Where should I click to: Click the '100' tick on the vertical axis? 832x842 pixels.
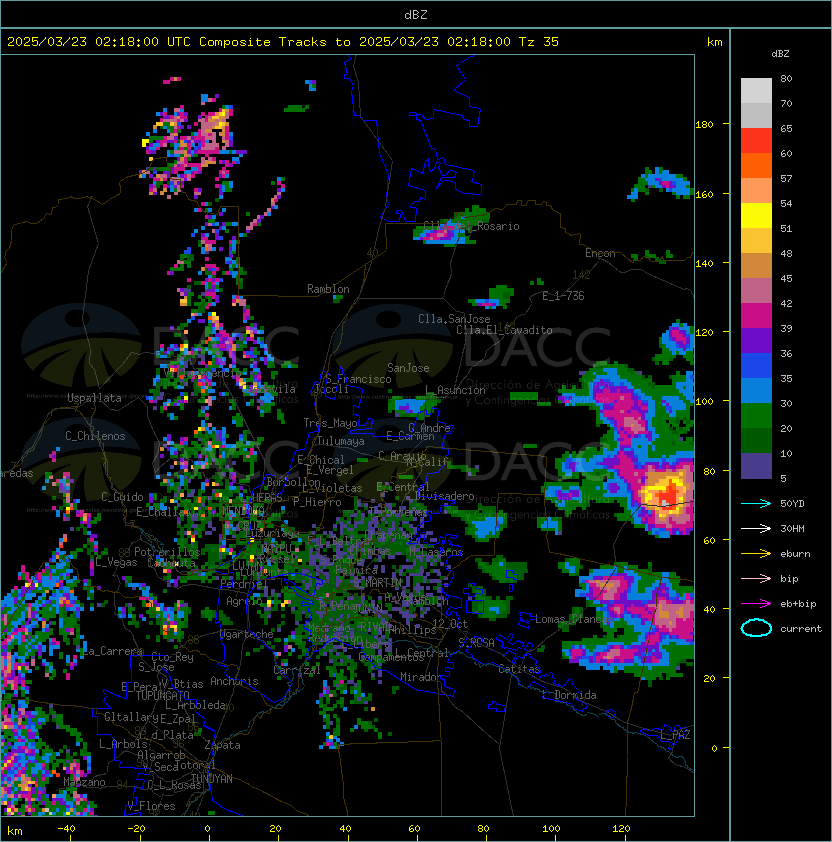click(704, 402)
